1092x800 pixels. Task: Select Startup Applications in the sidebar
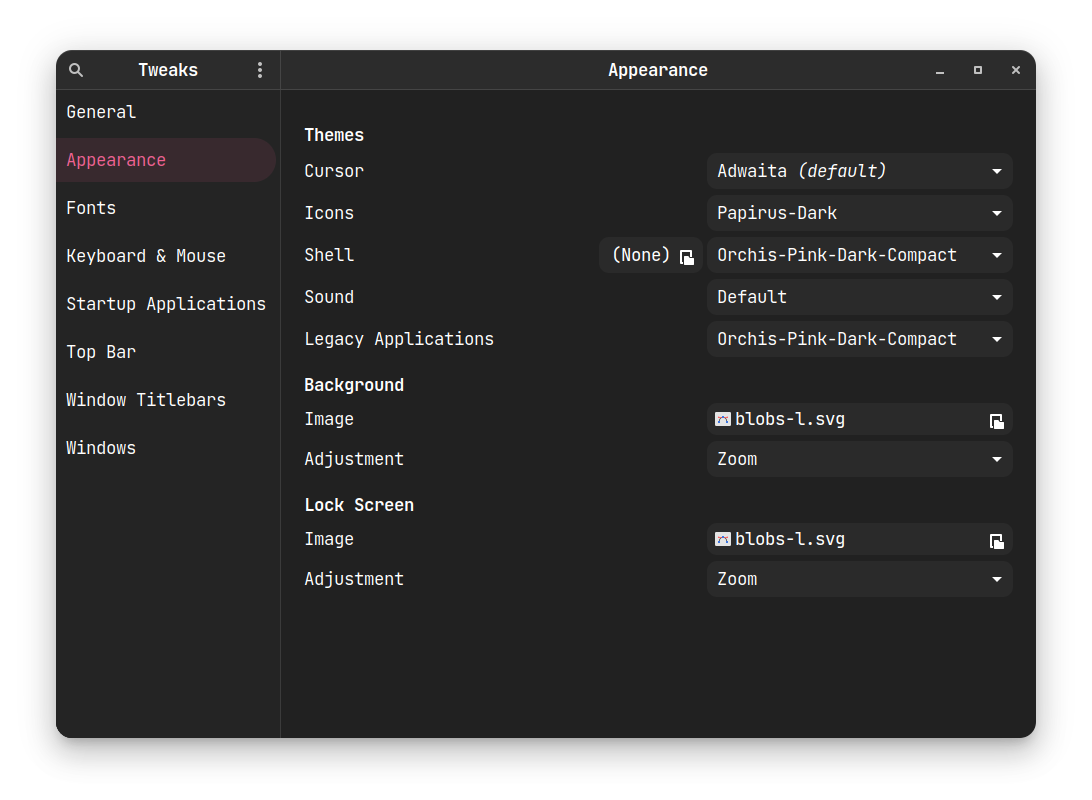click(166, 304)
